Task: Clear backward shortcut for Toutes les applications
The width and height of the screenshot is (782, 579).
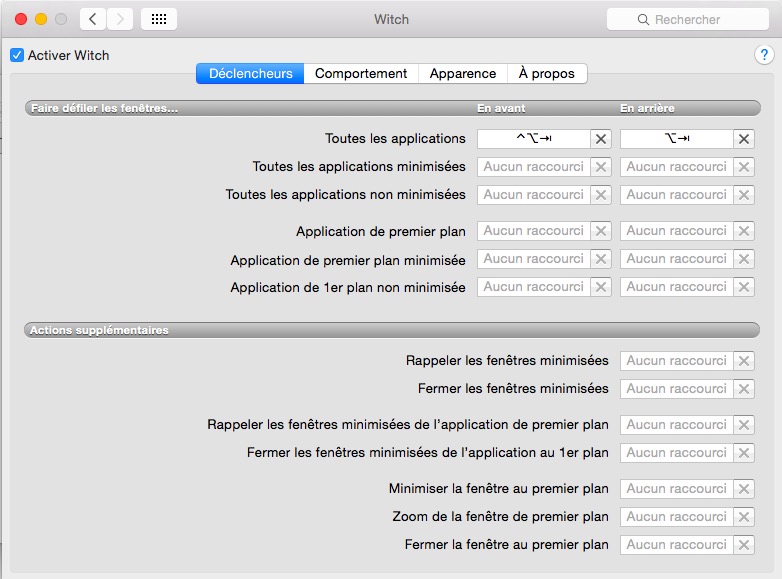Action: click(x=743, y=139)
